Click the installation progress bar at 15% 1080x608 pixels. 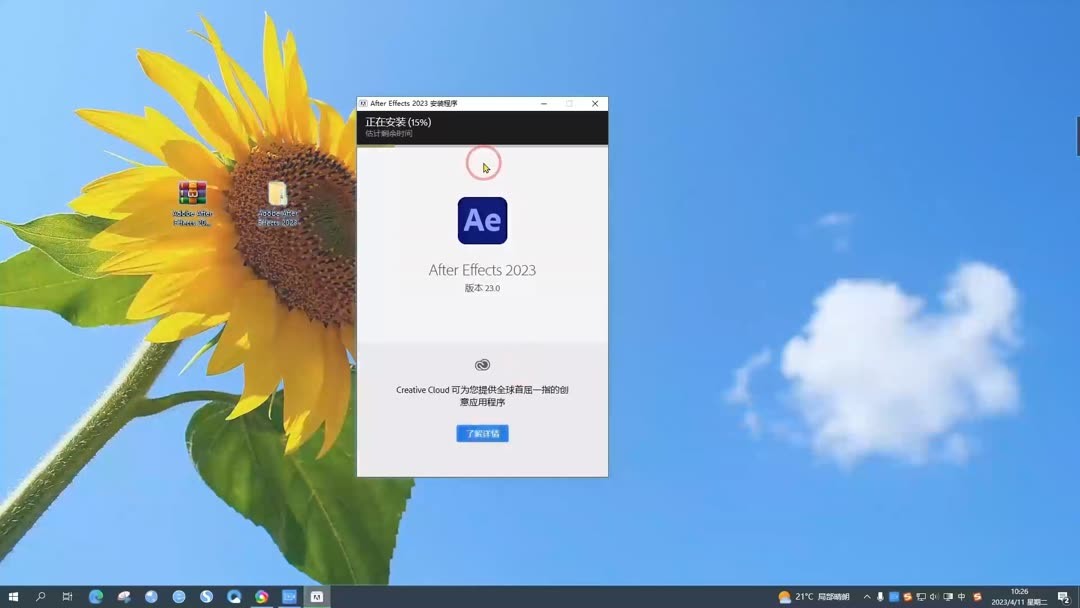(483, 127)
